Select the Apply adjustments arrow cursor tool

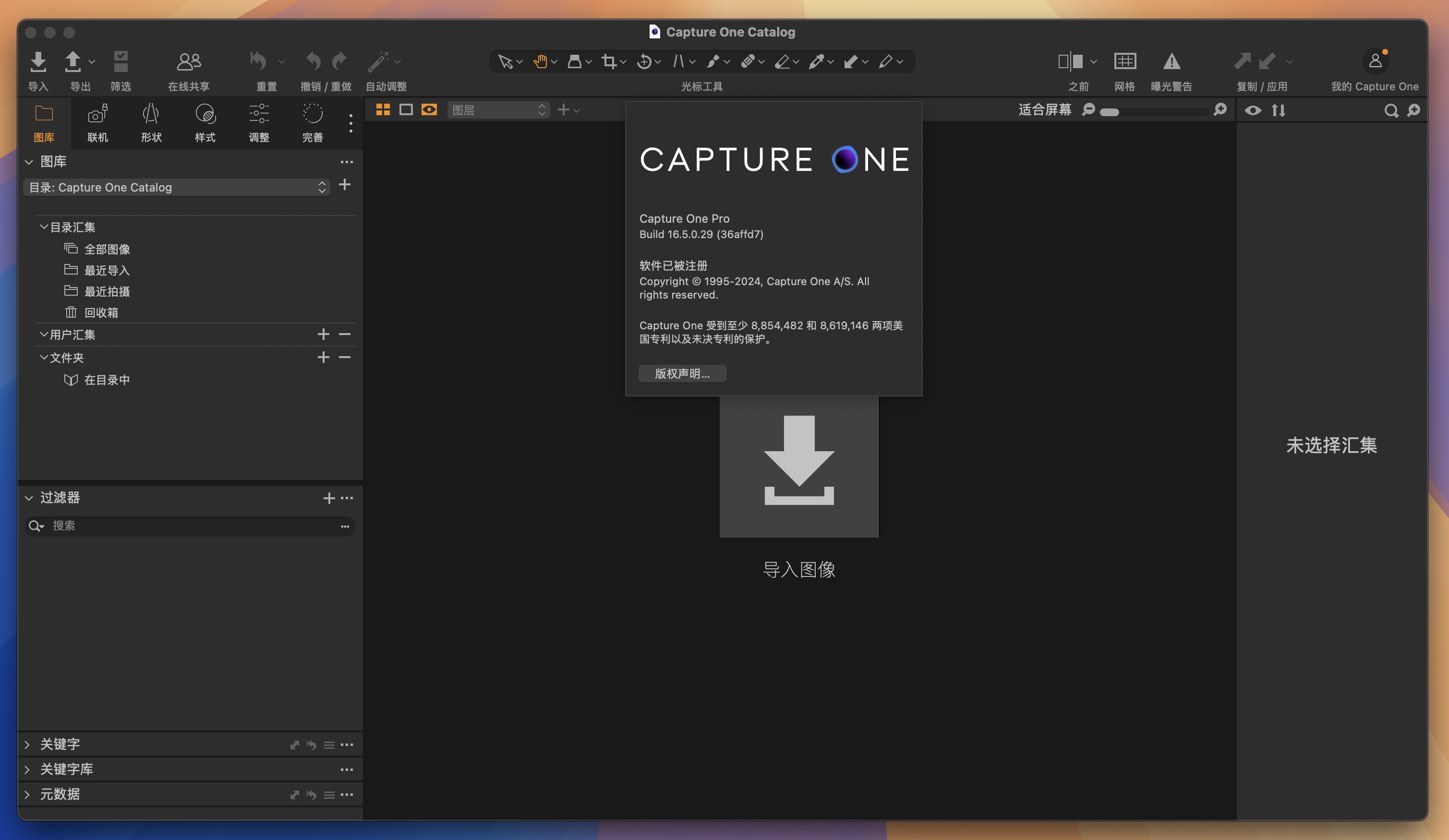click(x=851, y=61)
